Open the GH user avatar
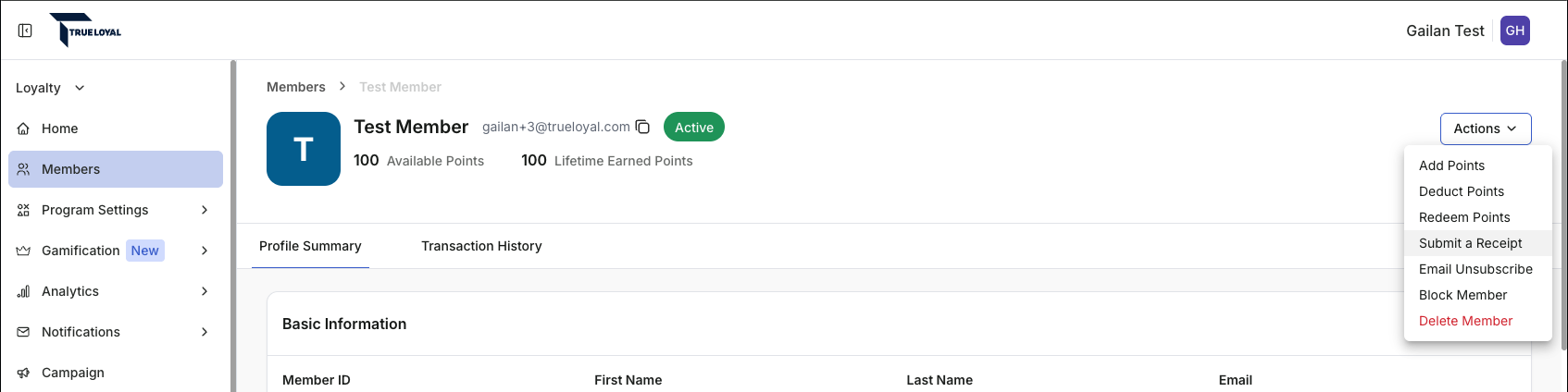The height and width of the screenshot is (392, 1568). 1515,31
